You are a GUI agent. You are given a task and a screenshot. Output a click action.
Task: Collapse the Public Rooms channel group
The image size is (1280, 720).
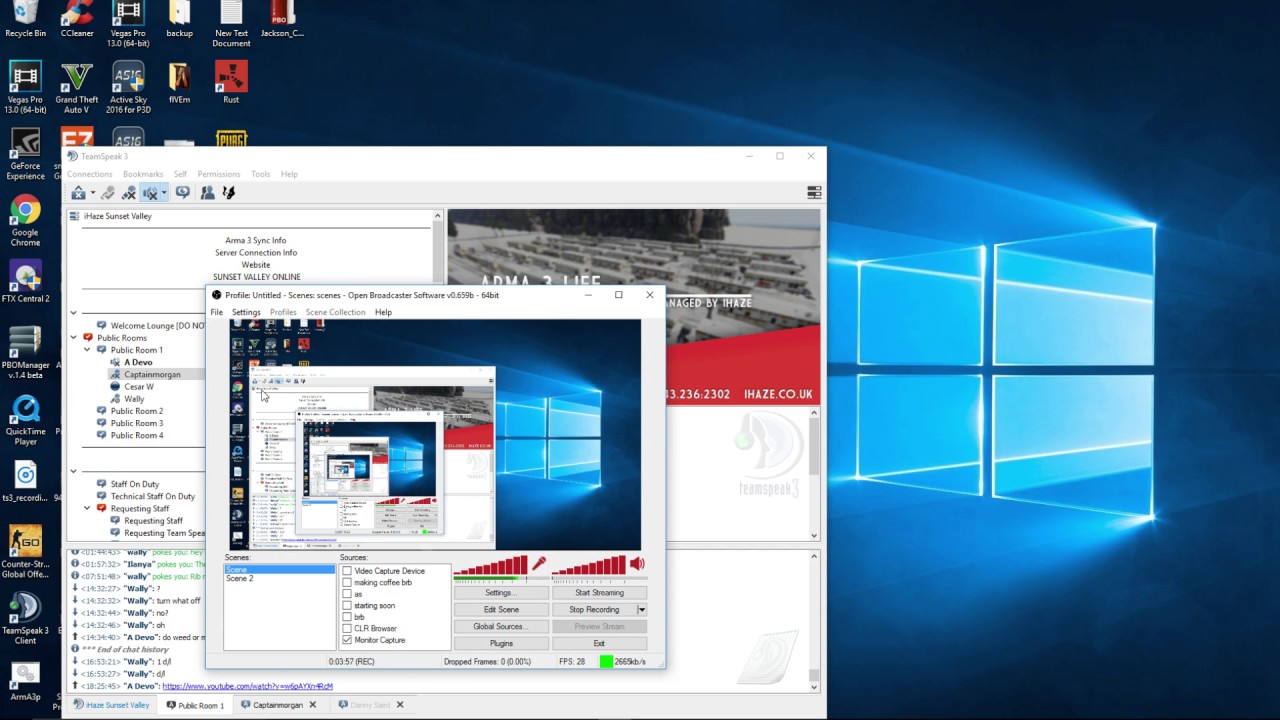pyautogui.click(x=73, y=338)
